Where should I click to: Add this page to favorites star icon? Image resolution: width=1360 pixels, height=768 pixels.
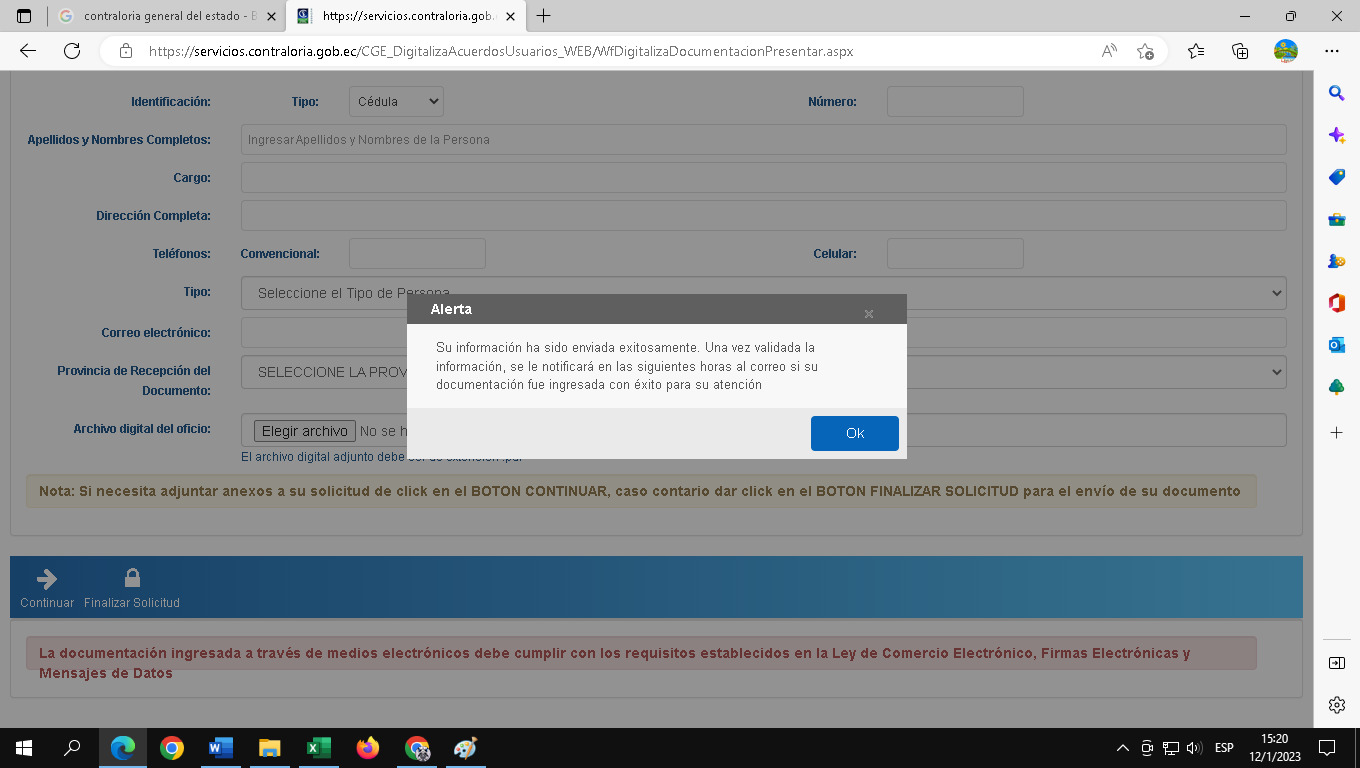pos(1145,51)
